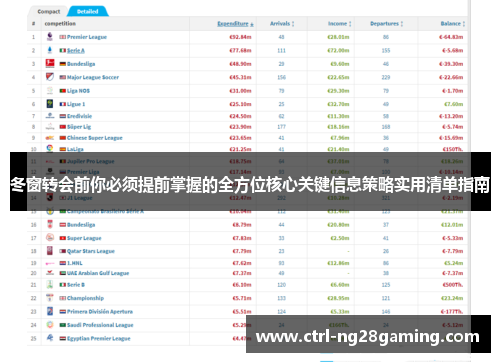Click the English flag beside Championship

(62, 298)
